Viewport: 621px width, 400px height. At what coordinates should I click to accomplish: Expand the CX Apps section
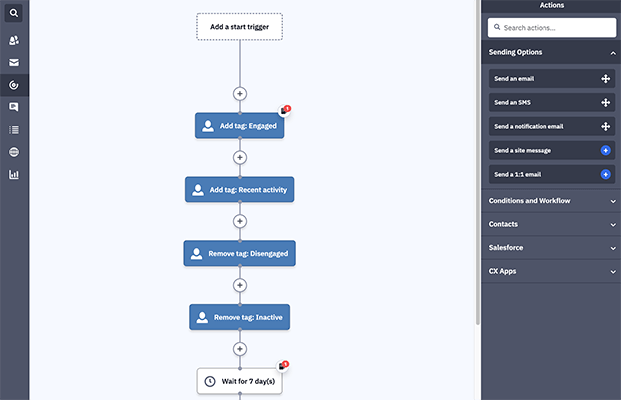click(x=612, y=271)
